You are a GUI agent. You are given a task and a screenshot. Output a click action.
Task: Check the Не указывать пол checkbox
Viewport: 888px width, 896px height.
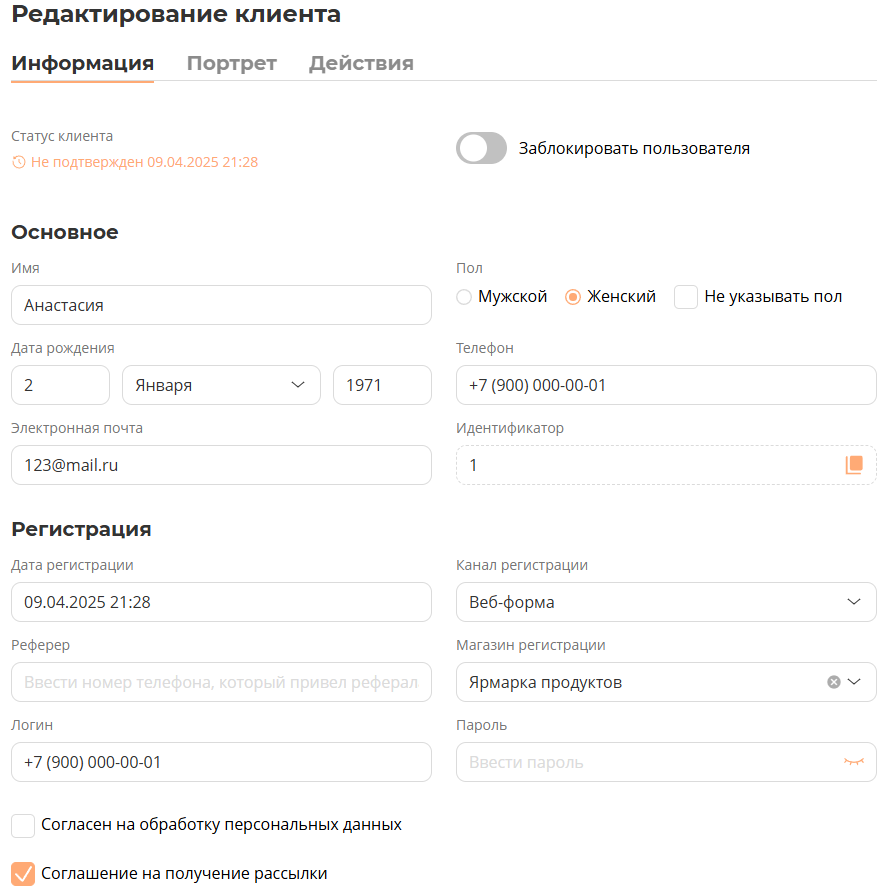686,297
